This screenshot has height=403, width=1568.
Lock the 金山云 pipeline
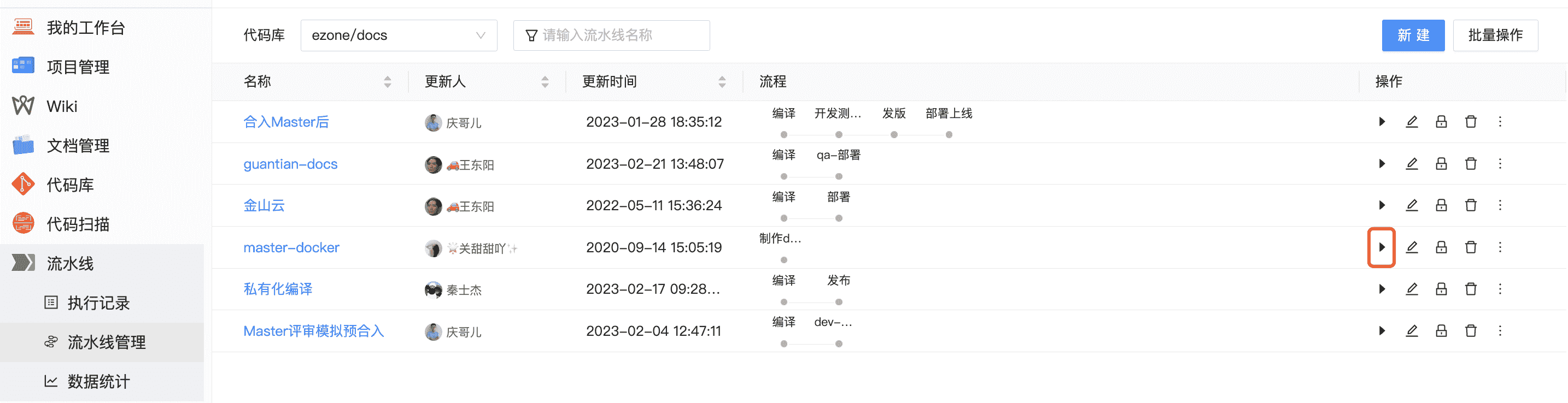[1441, 205]
